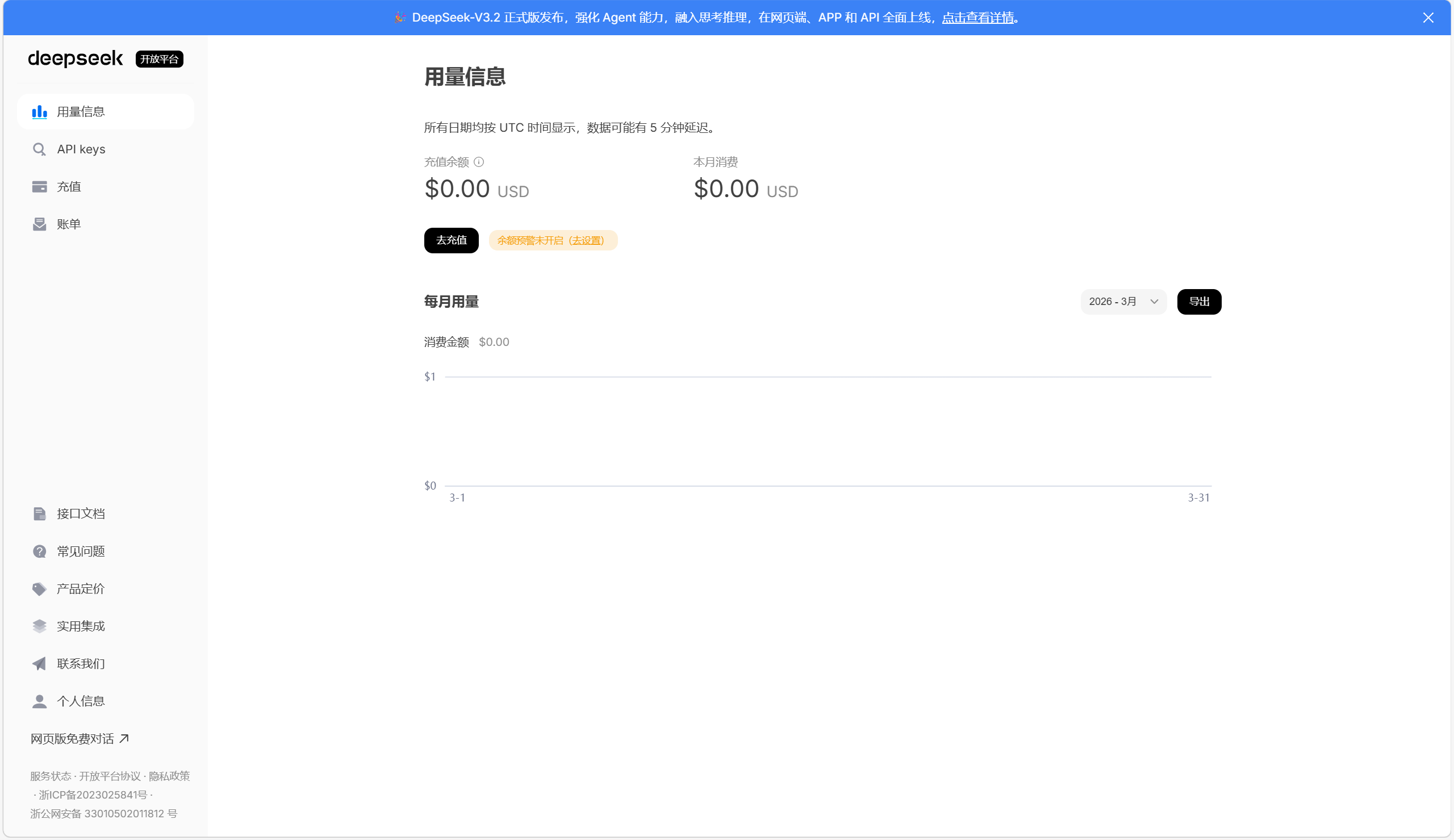Click the 充值余额 label
Viewport: 1454px width, 840px height.
pos(446,162)
